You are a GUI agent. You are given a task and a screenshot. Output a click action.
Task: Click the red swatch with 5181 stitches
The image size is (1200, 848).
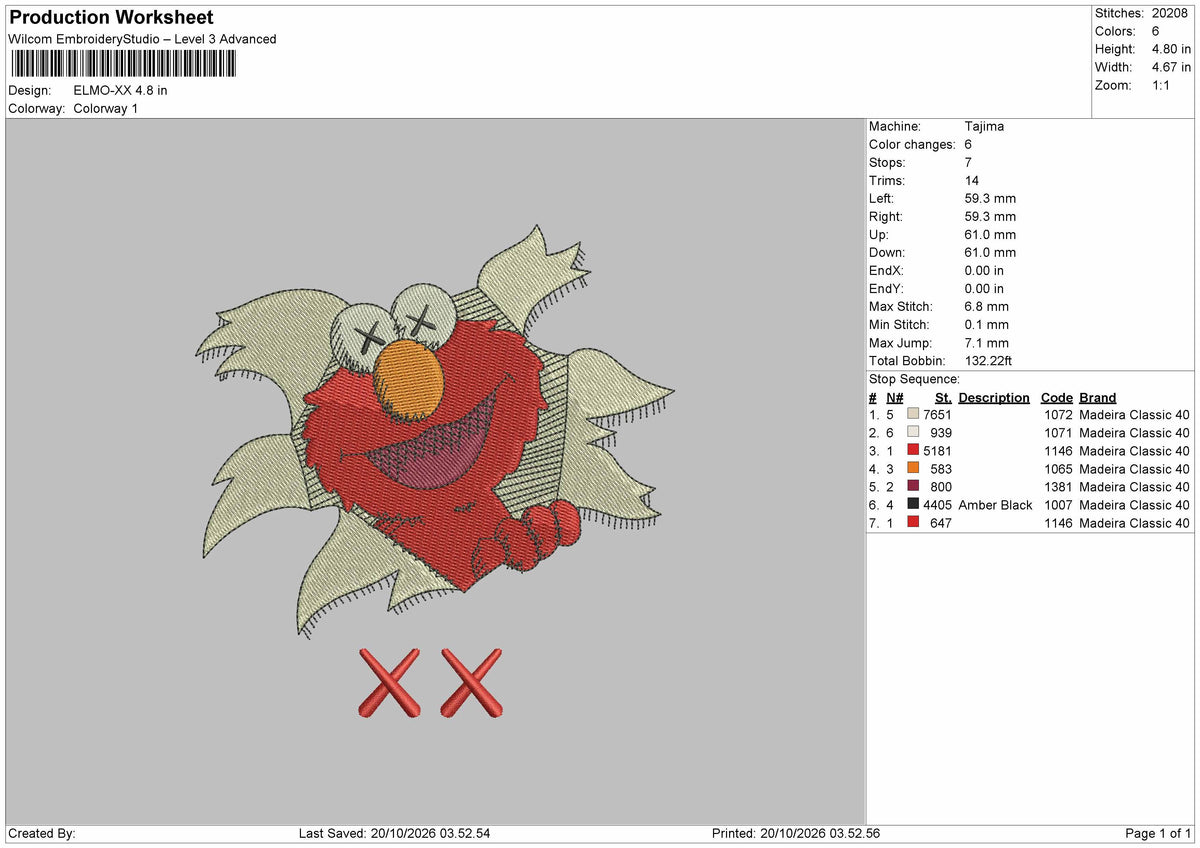point(913,451)
